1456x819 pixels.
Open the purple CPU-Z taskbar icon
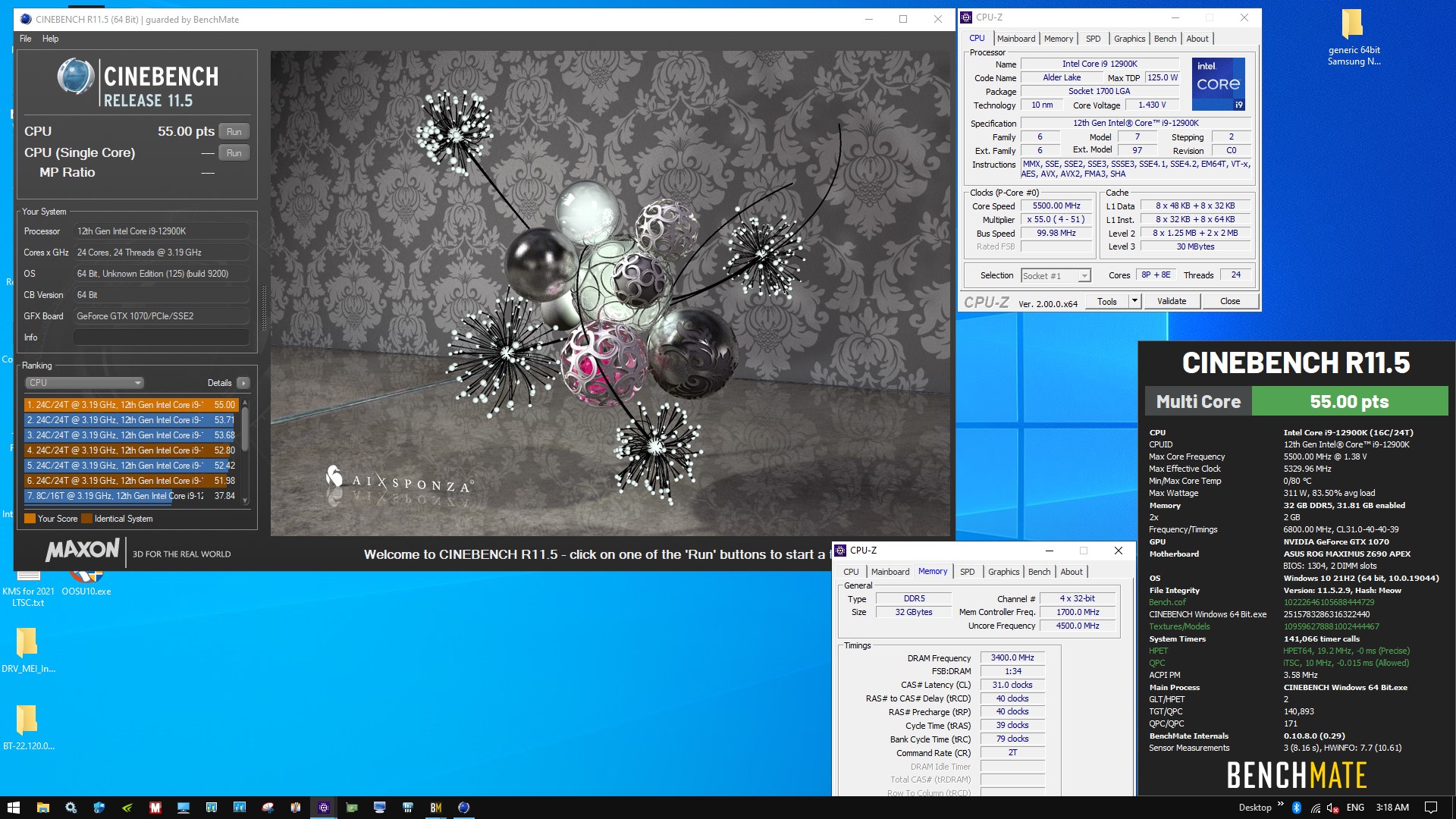pos(323,808)
